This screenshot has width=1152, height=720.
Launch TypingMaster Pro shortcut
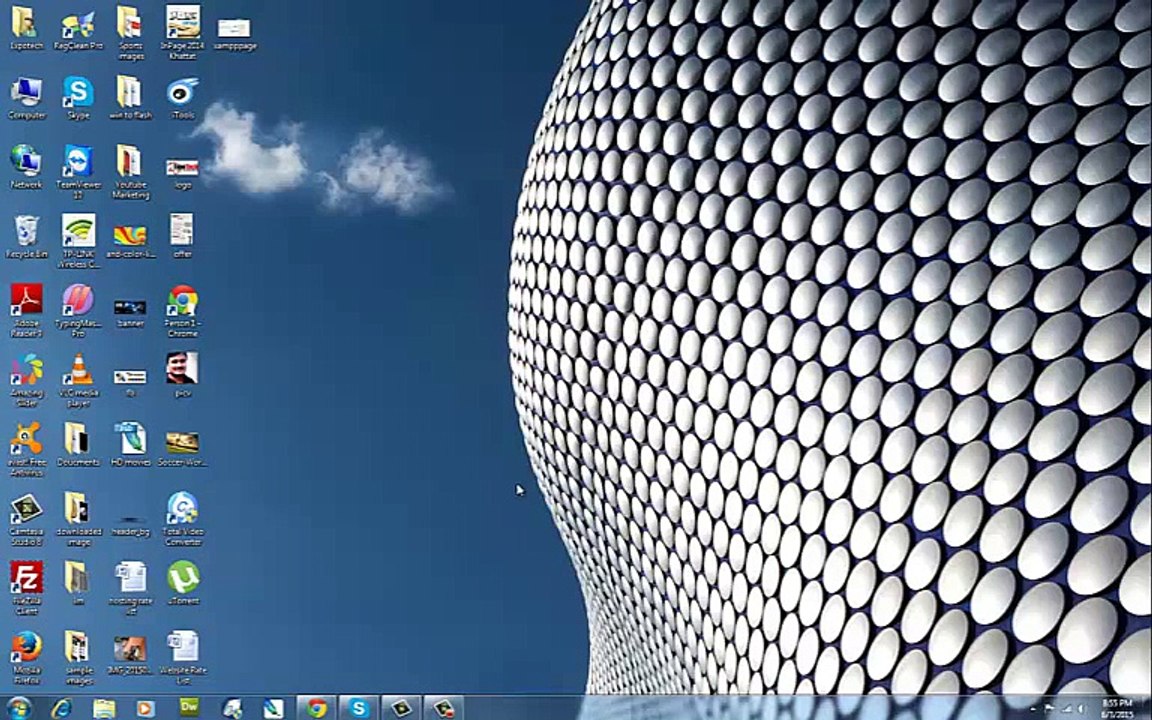pos(78,311)
